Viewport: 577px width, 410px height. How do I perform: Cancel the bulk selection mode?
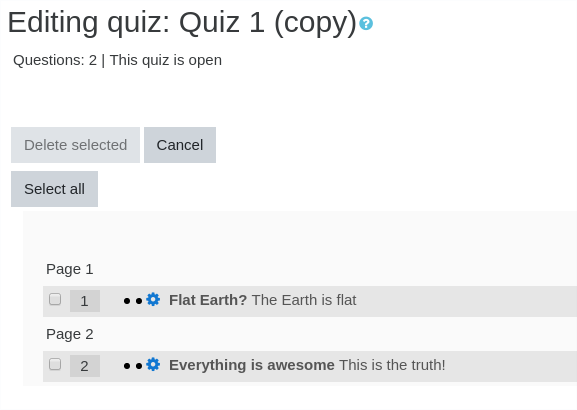[x=180, y=145]
